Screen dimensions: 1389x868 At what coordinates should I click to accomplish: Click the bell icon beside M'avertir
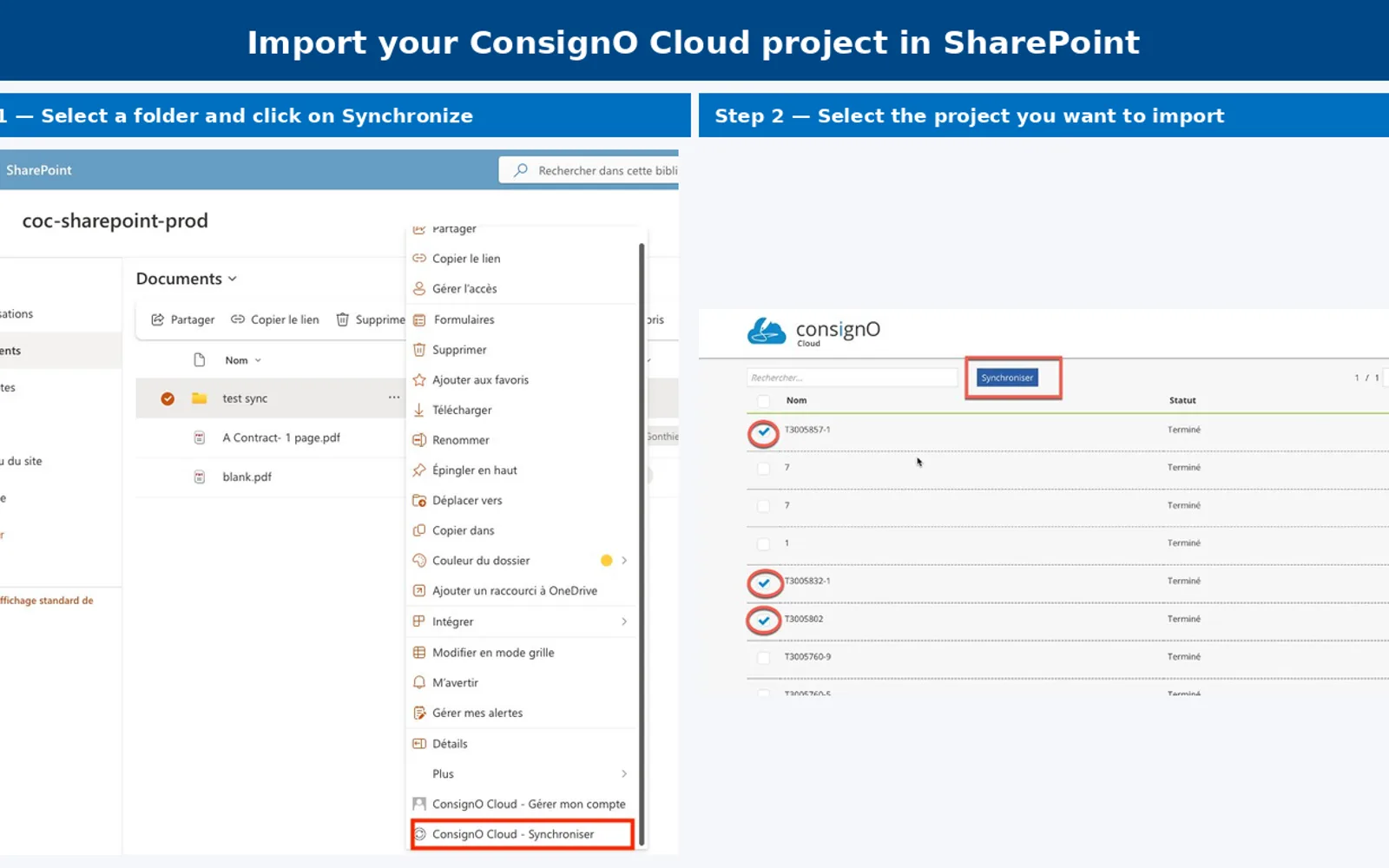tap(419, 682)
